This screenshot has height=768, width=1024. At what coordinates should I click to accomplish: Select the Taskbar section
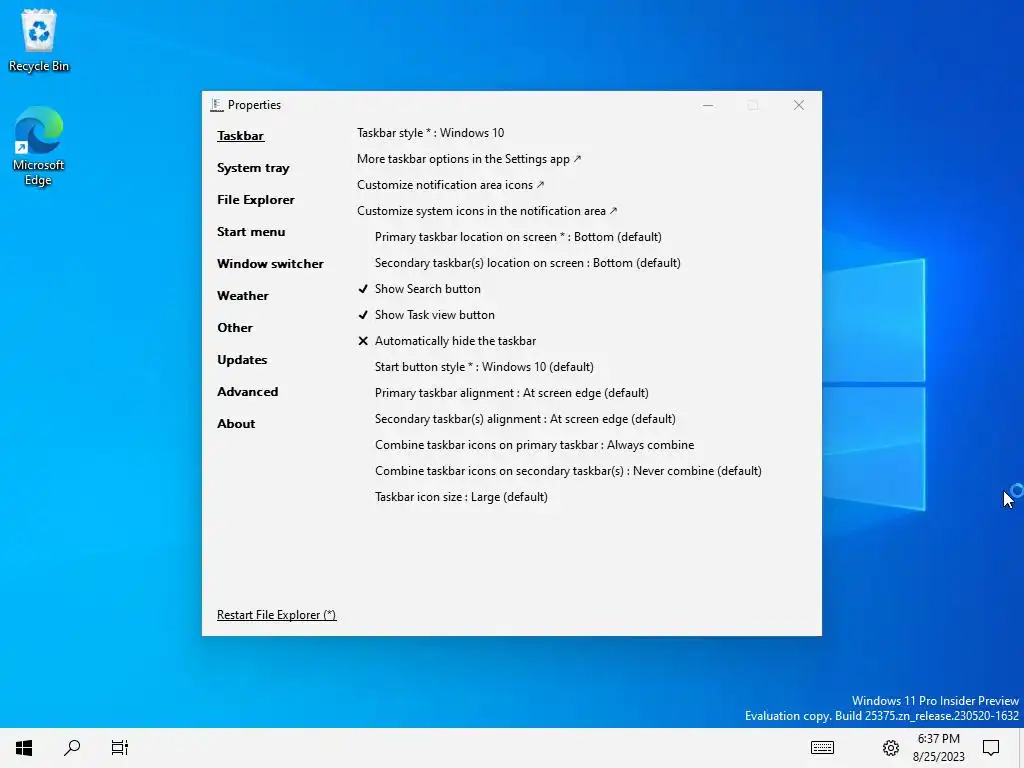[x=240, y=136]
